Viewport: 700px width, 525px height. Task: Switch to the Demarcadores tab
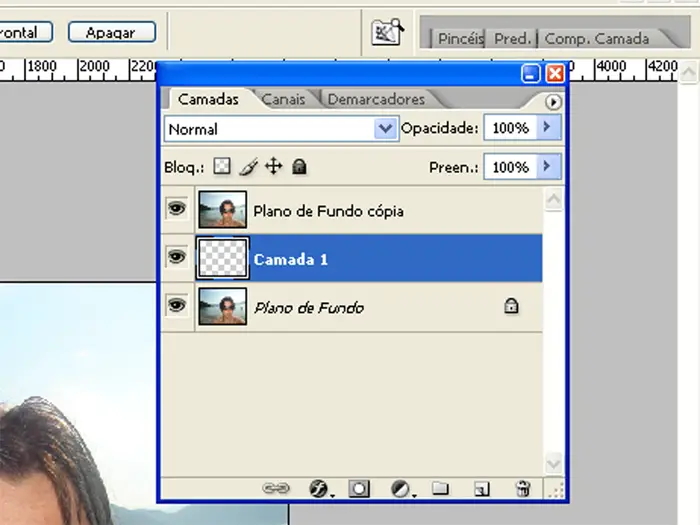click(376, 99)
